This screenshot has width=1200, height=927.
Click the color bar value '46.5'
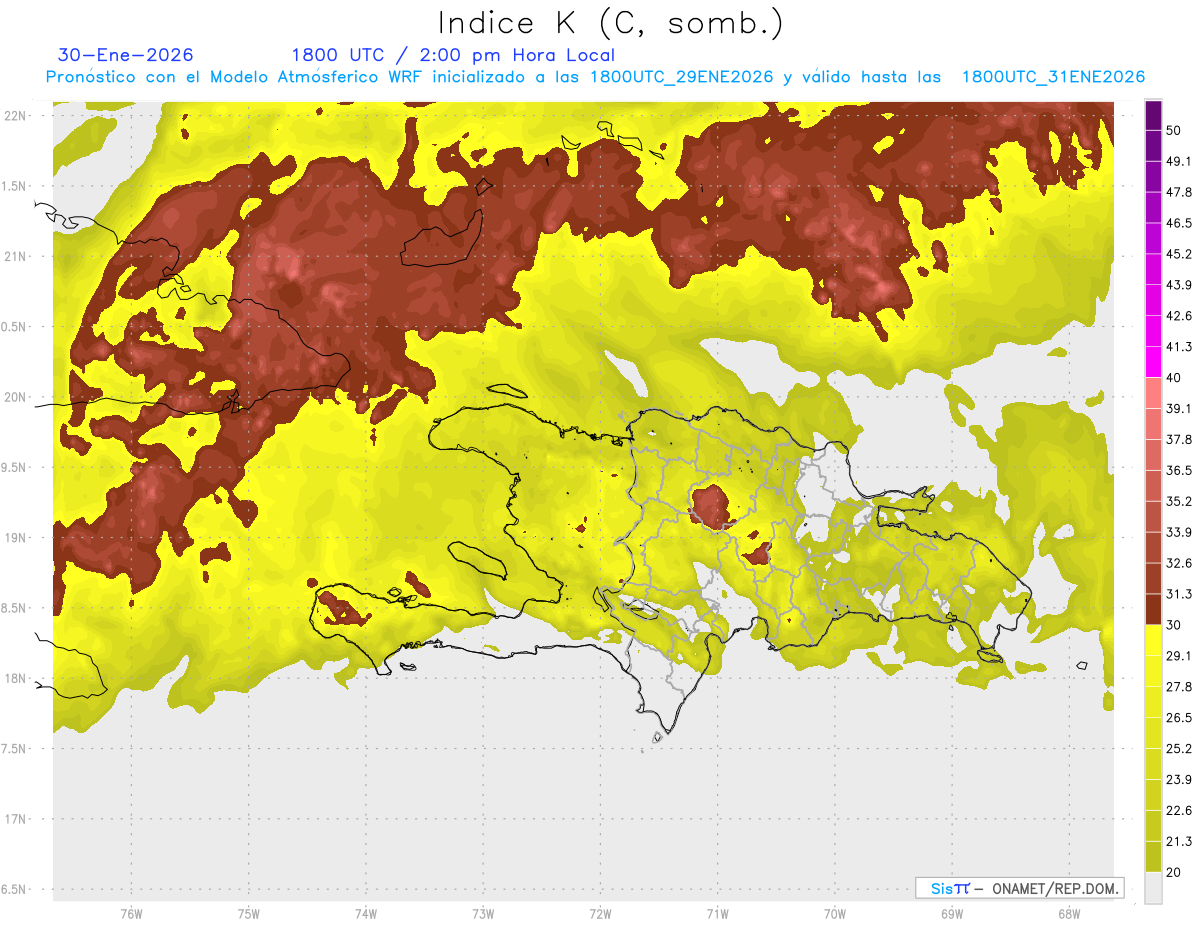click(1179, 223)
